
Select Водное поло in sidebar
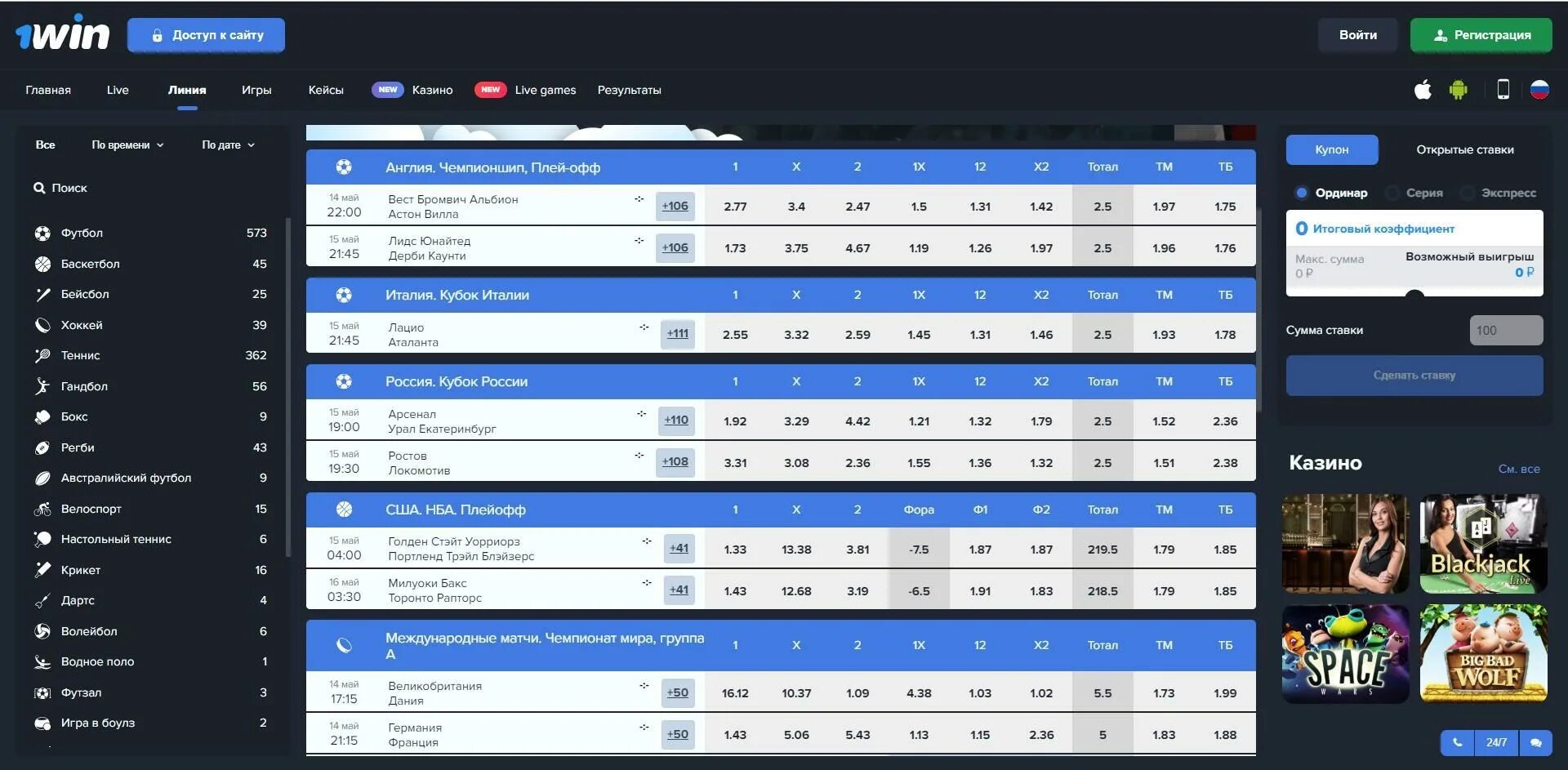click(x=151, y=661)
